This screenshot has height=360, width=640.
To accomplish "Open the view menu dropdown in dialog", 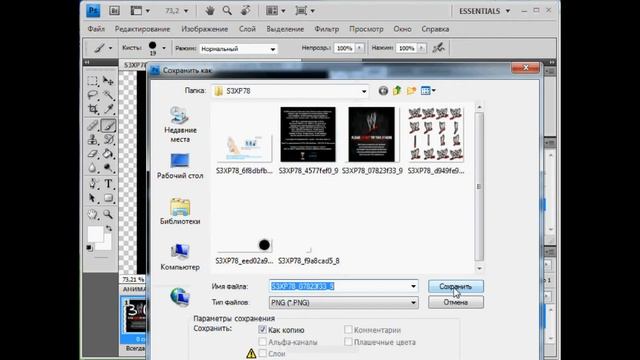I will [433, 91].
